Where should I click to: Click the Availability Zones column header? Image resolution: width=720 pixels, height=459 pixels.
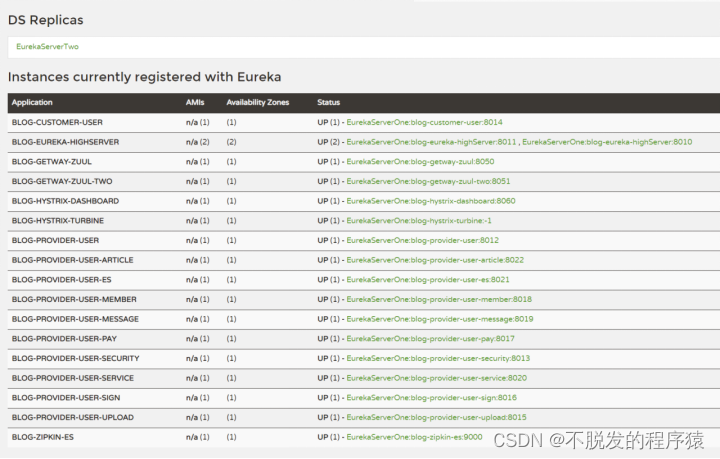point(258,102)
